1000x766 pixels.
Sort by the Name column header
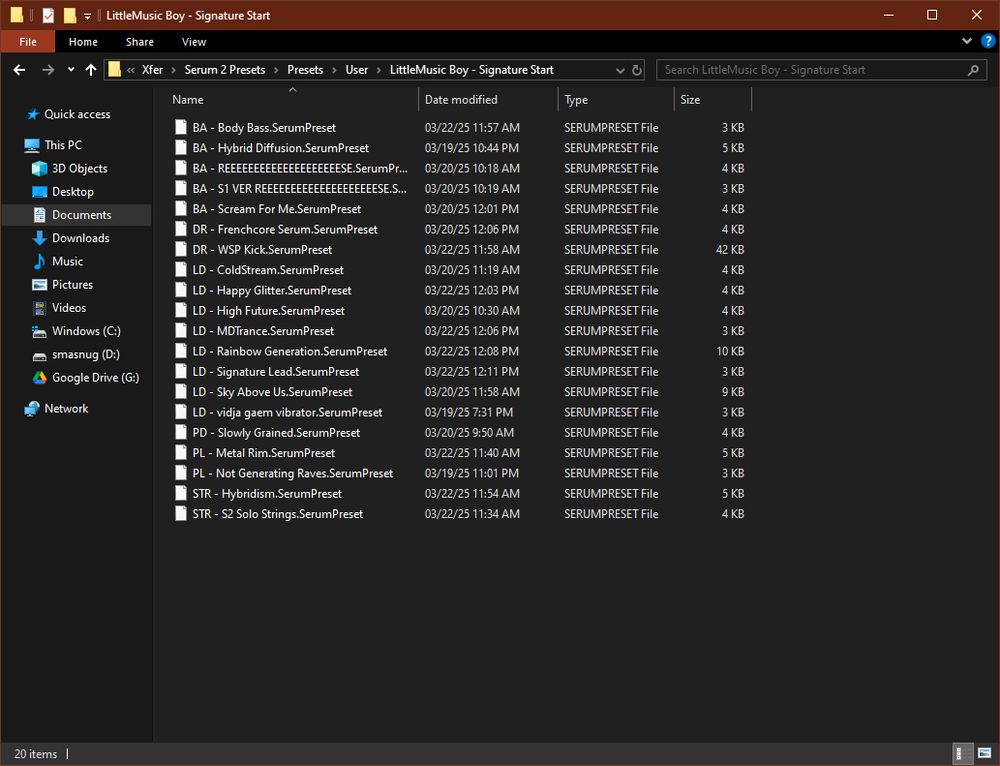(188, 99)
